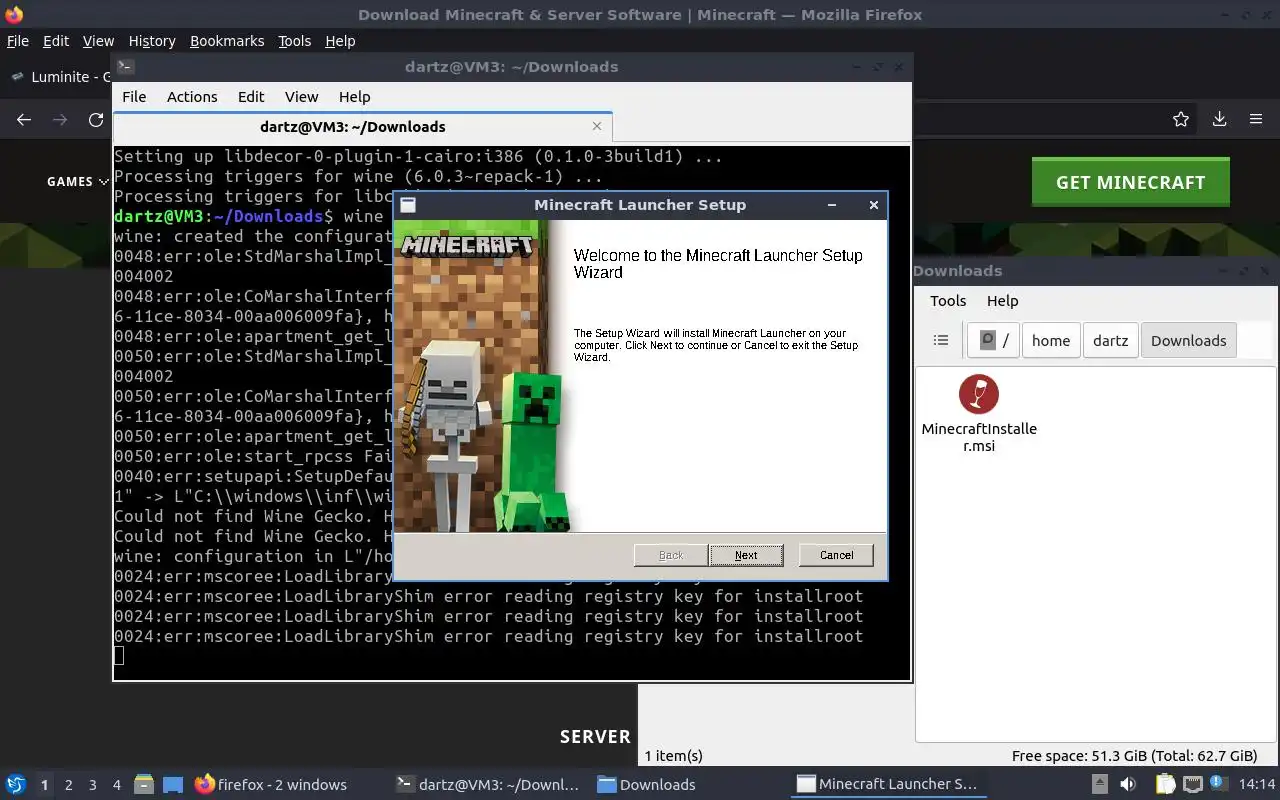This screenshot has width=1280, height=800.
Task: Expand the GAMES dropdown on Minecraft site
Action: (77, 181)
